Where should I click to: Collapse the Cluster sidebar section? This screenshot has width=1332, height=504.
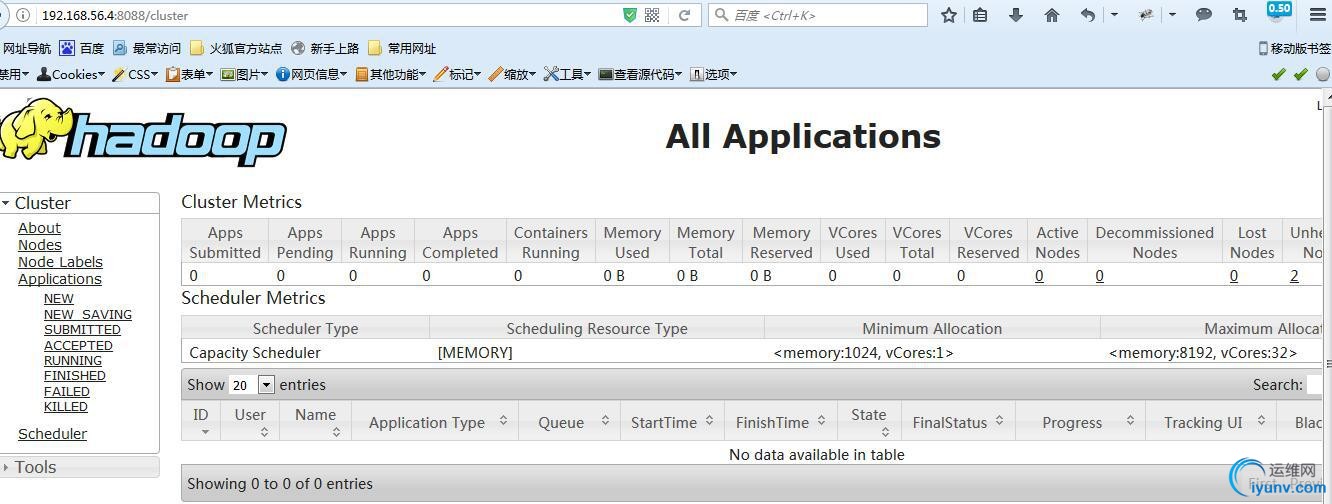pos(79,202)
